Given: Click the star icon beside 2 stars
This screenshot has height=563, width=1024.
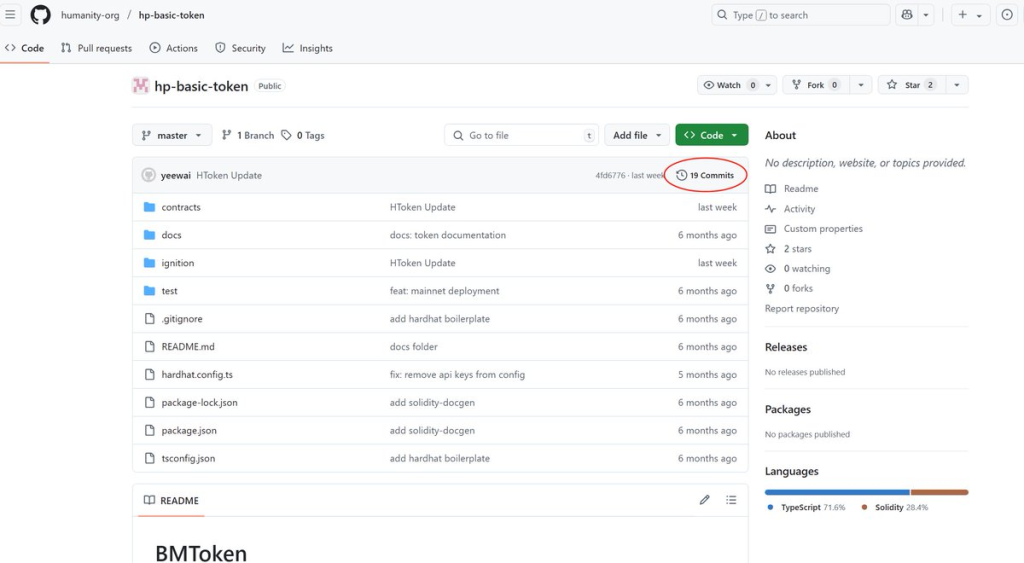Looking at the screenshot, I should tap(771, 249).
